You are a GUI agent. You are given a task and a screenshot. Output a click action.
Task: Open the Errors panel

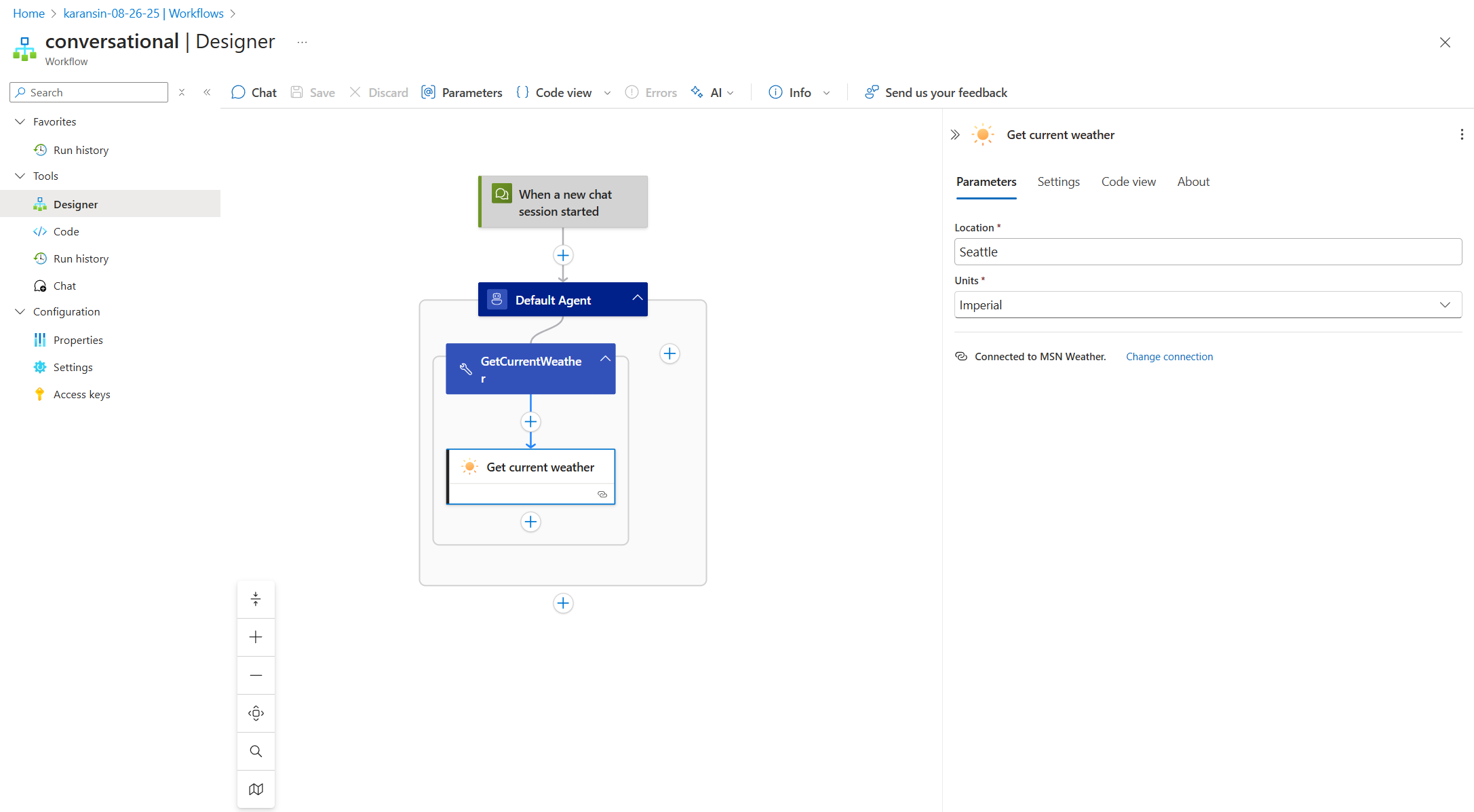pos(651,92)
